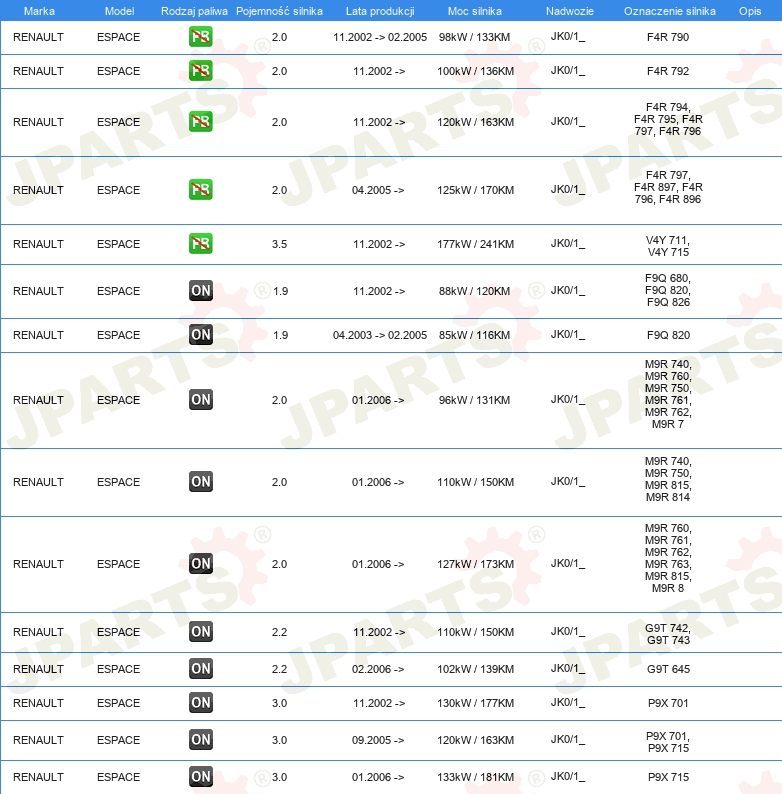Select the F4R 790 engine code cell
The image size is (782, 794).
(668, 38)
